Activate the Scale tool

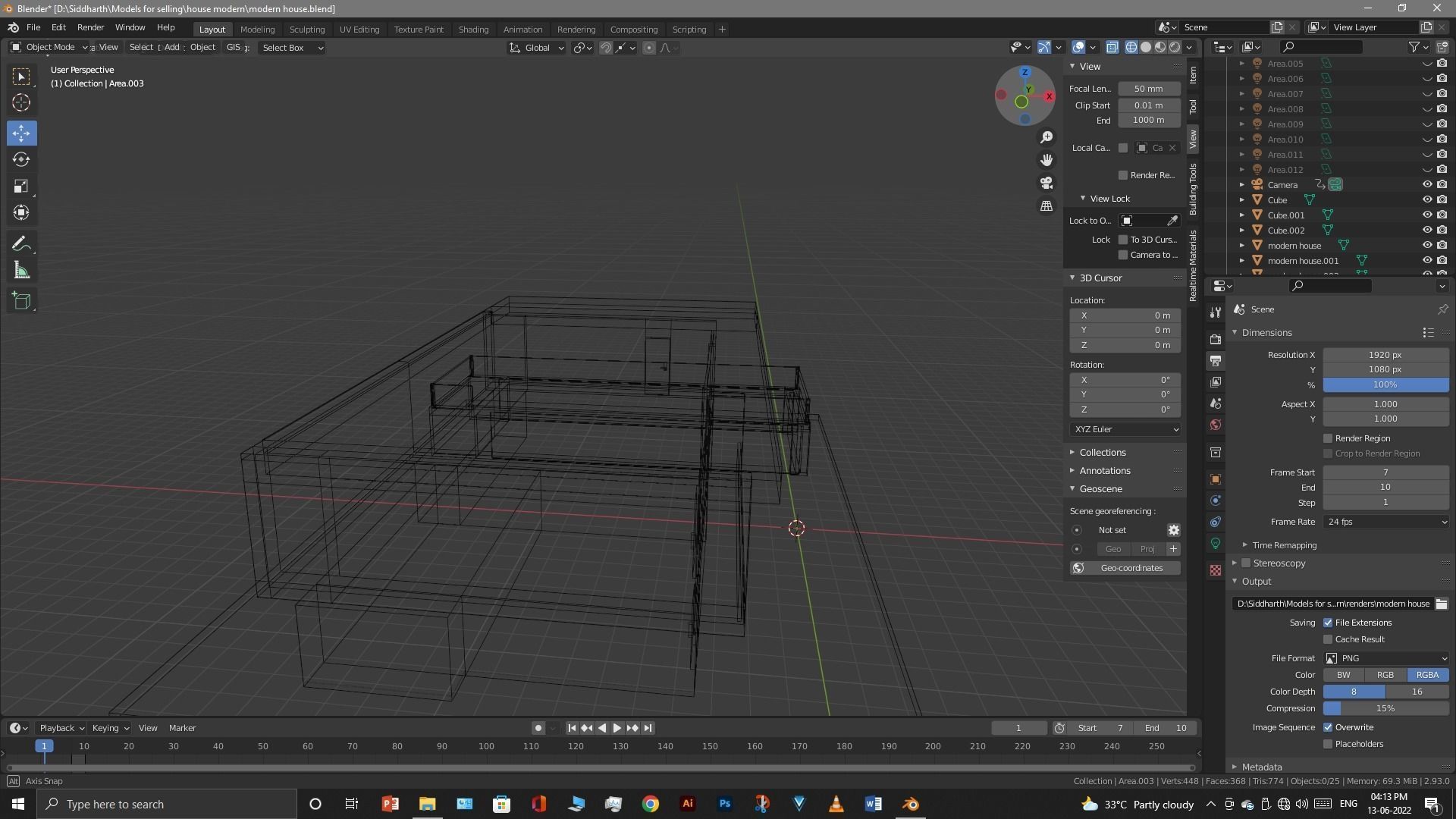[21, 187]
